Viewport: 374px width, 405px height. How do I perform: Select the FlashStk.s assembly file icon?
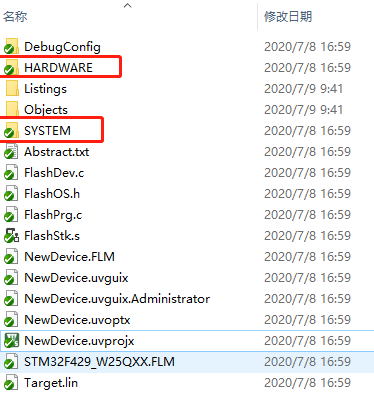tap(11, 236)
